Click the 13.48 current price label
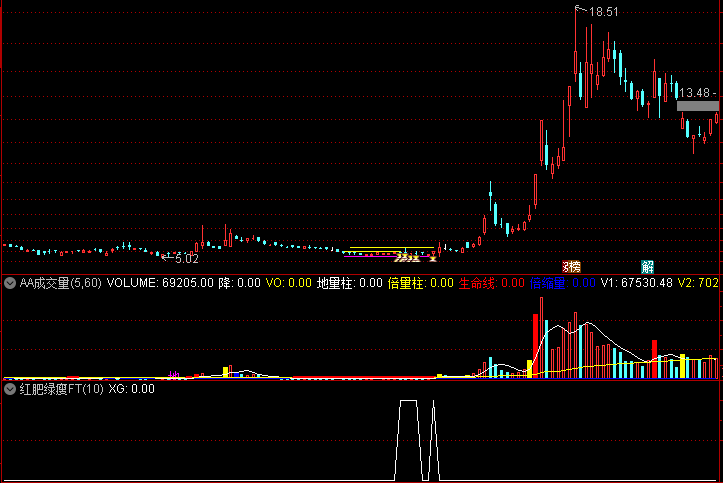Viewport: 723px width, 483px height. point(694,93)
